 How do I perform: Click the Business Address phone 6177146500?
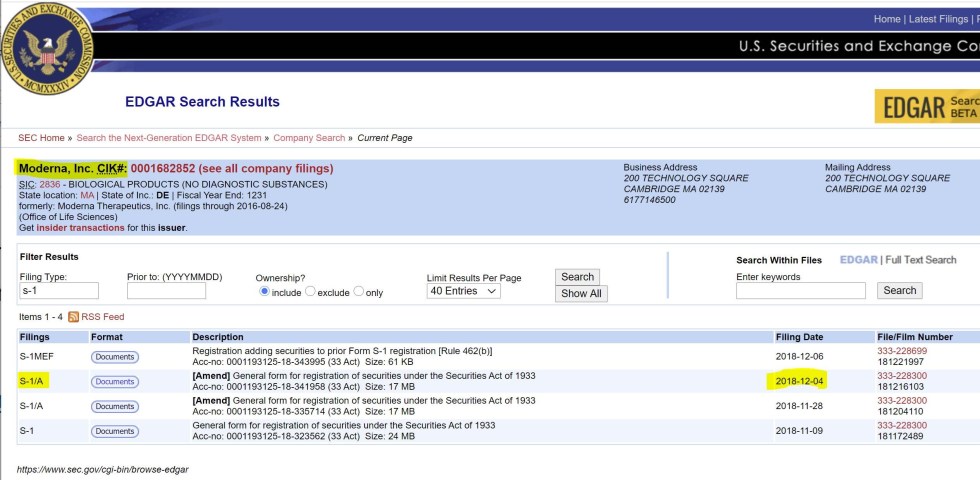649,200
